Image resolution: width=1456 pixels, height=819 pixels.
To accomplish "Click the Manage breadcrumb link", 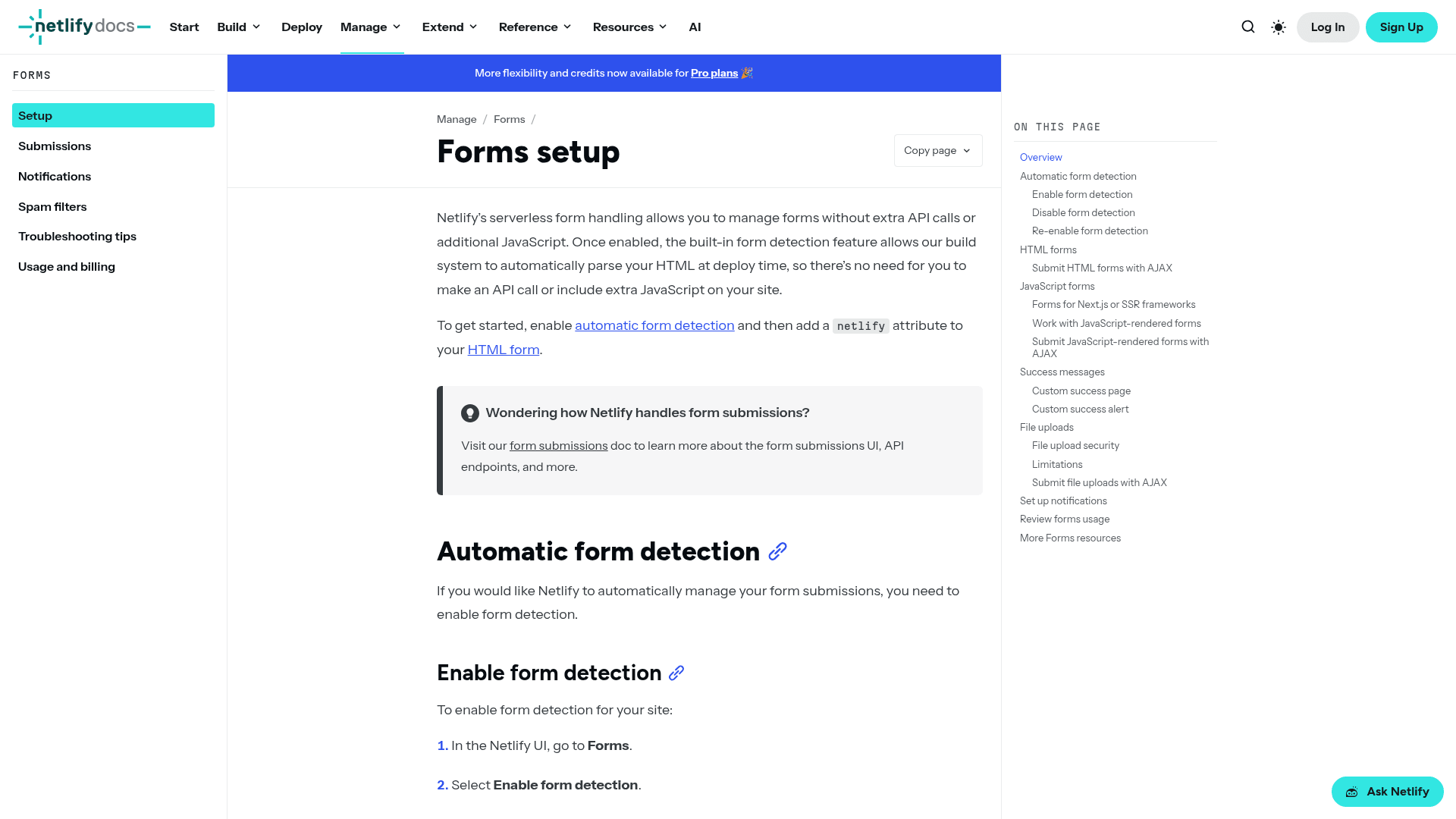I will tap(457, 119).
